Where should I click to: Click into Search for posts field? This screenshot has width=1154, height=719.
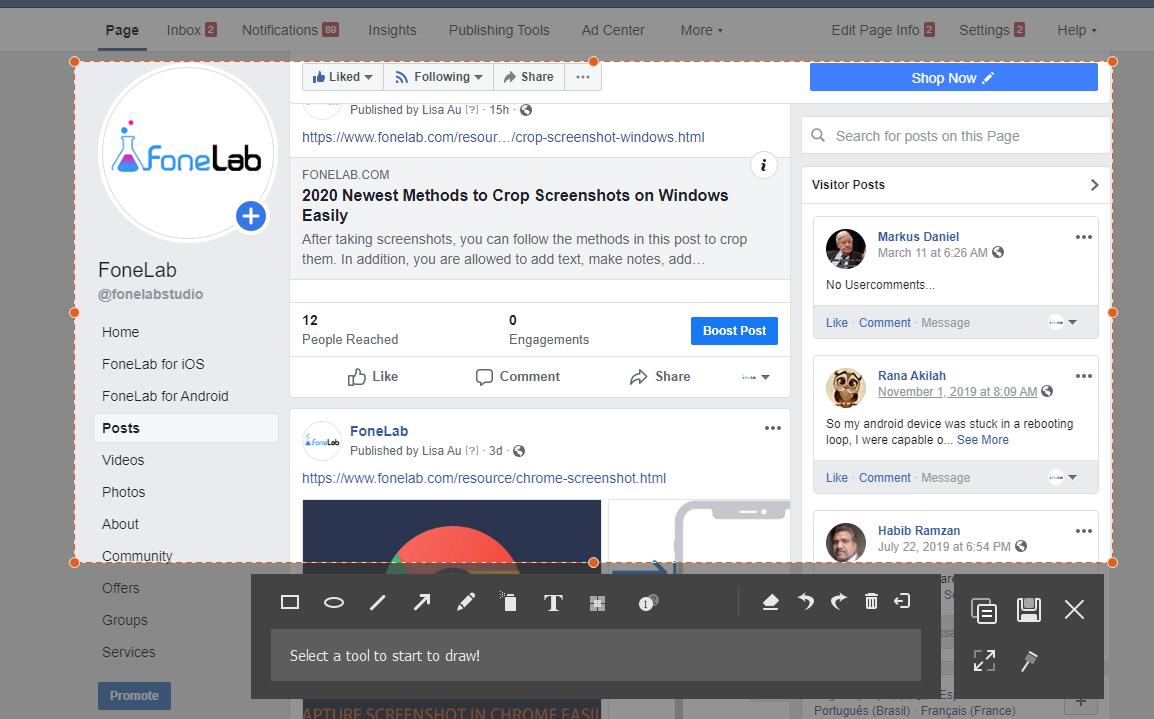pos(955,136)
